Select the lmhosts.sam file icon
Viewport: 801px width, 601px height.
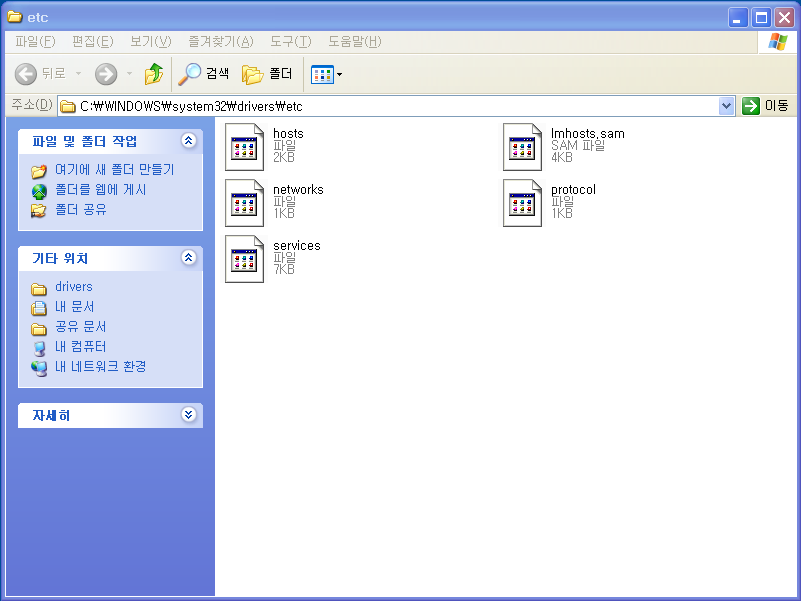522,147
